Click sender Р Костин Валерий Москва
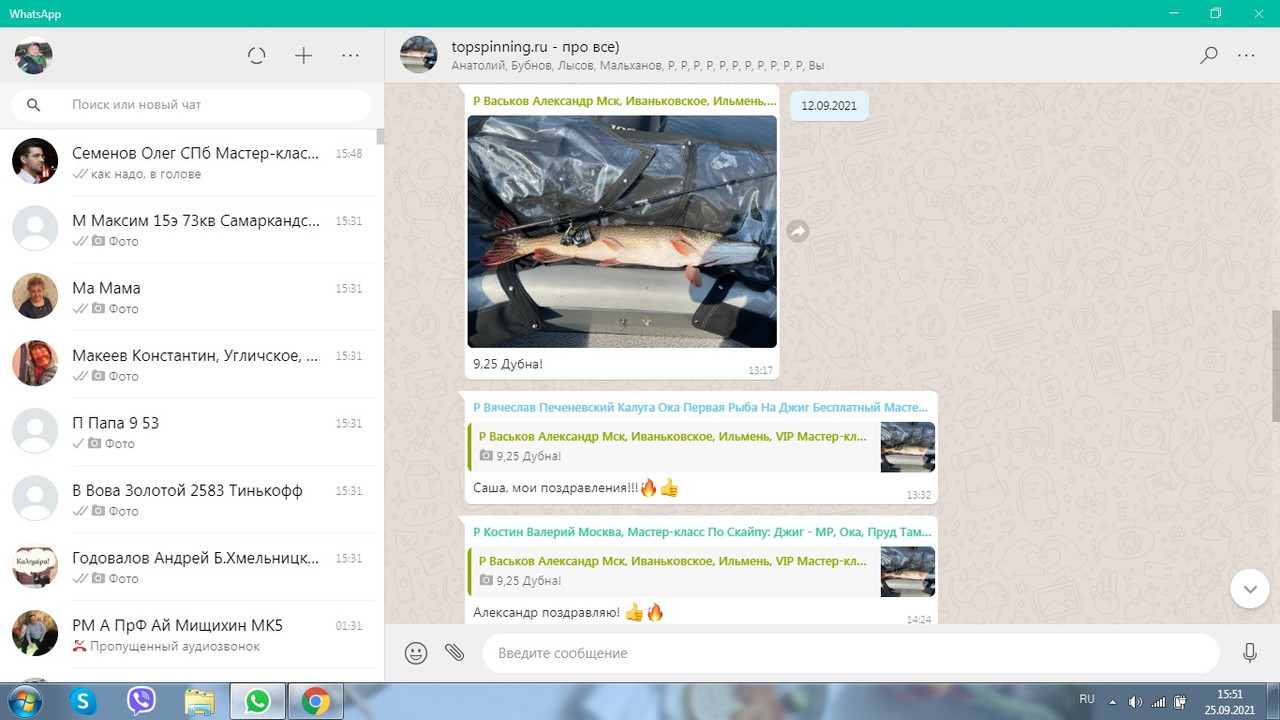This screenshot has width=1280, height=720. pyautogui.click(x=701, y=532)
